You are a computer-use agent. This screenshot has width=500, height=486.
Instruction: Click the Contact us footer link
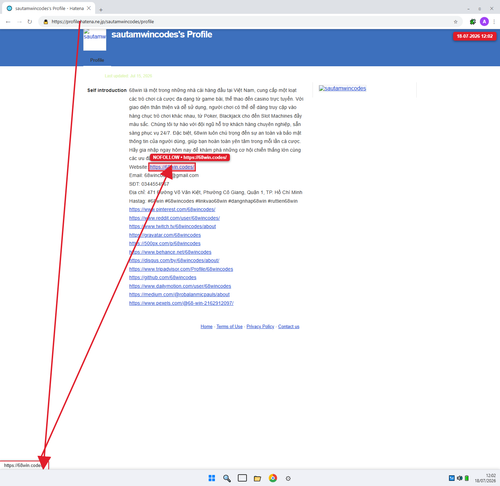pyautogui.click(x=289, y=326)
